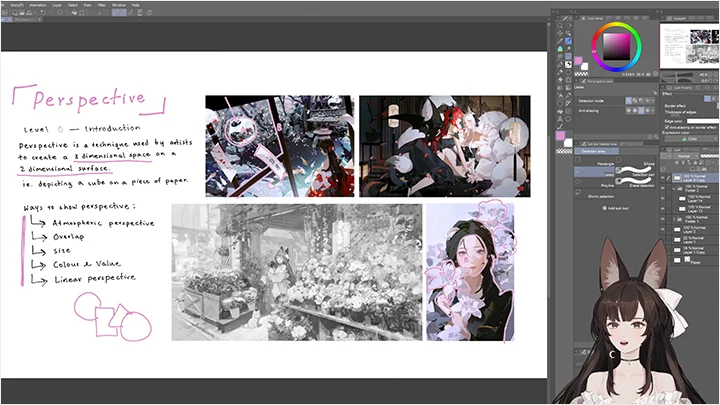Open the Anti-aliasing dropdown arrow
Screen dimensions: 720x405
coord(652,111)
